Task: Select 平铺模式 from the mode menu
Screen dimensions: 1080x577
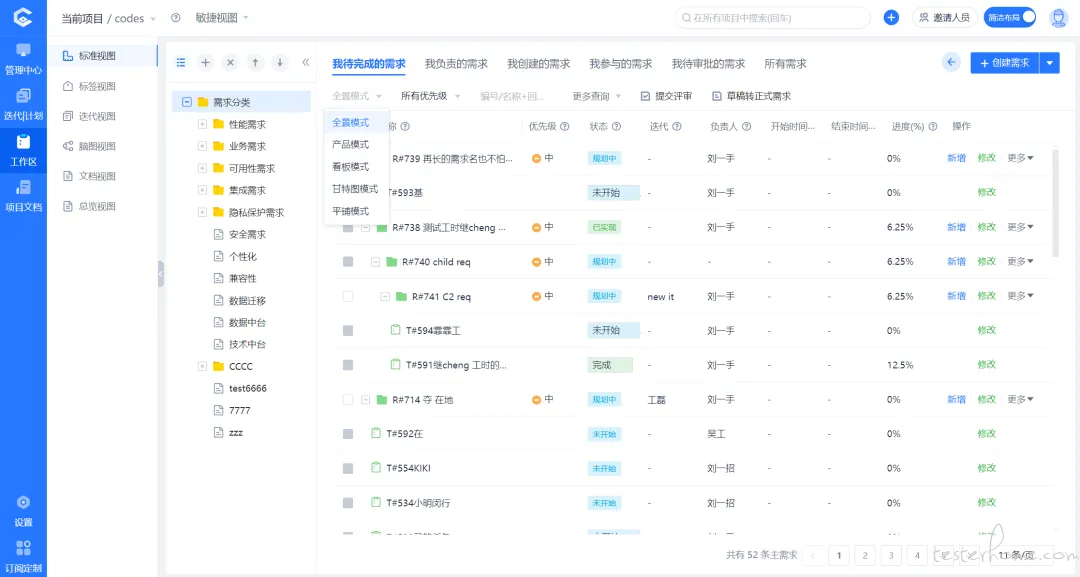Action: coord(351,211)
